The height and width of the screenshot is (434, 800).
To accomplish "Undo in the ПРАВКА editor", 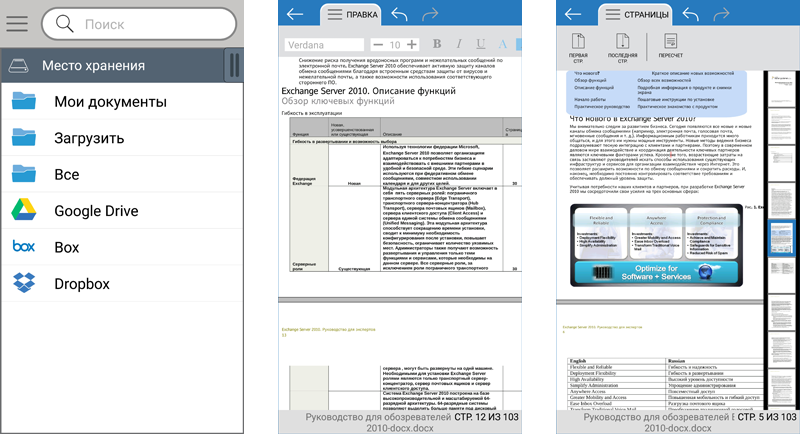I will tap(399, 14).
